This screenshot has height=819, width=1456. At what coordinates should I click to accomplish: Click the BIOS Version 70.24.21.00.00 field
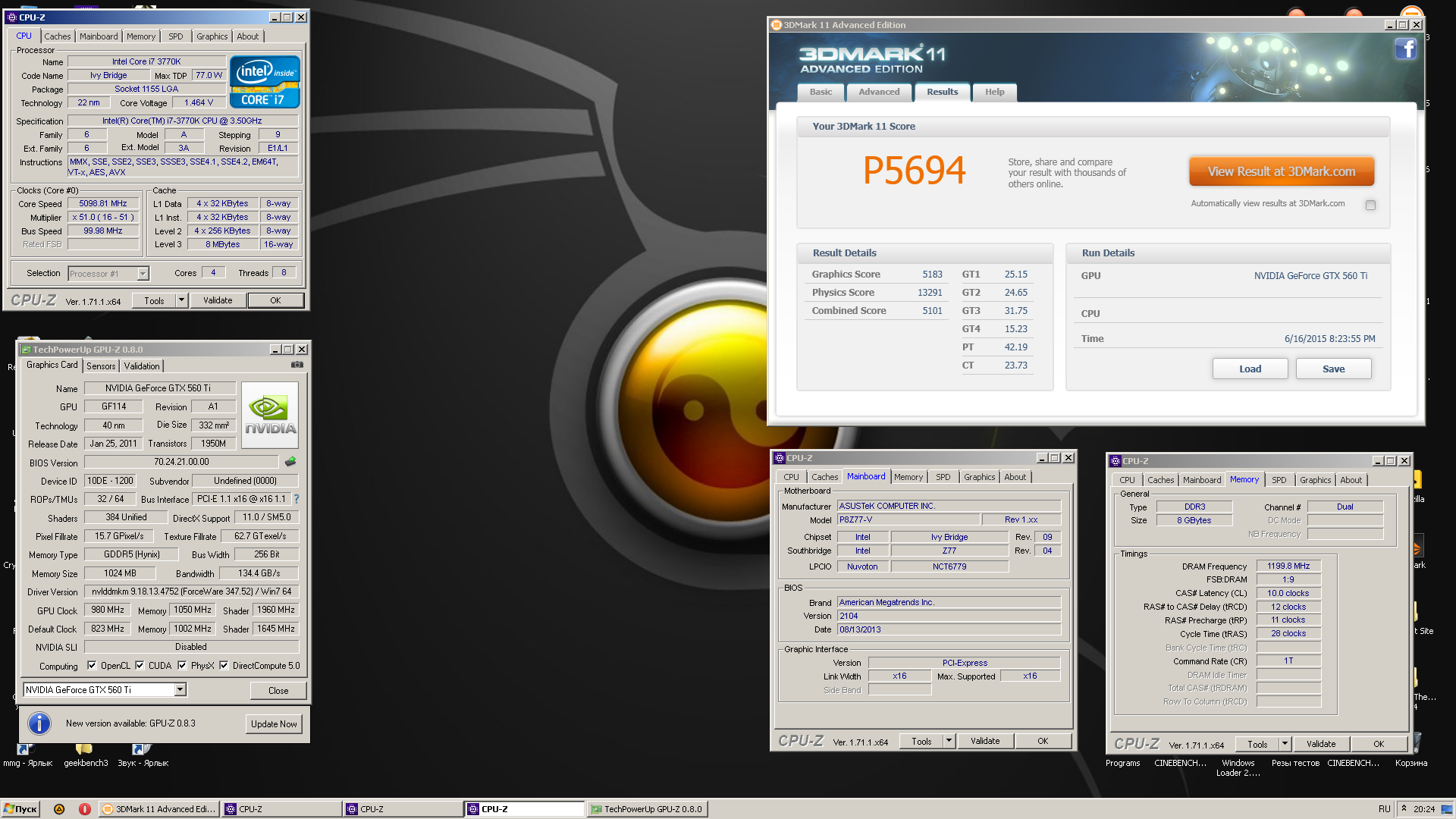pyautogui.click(x=181, y=461)
